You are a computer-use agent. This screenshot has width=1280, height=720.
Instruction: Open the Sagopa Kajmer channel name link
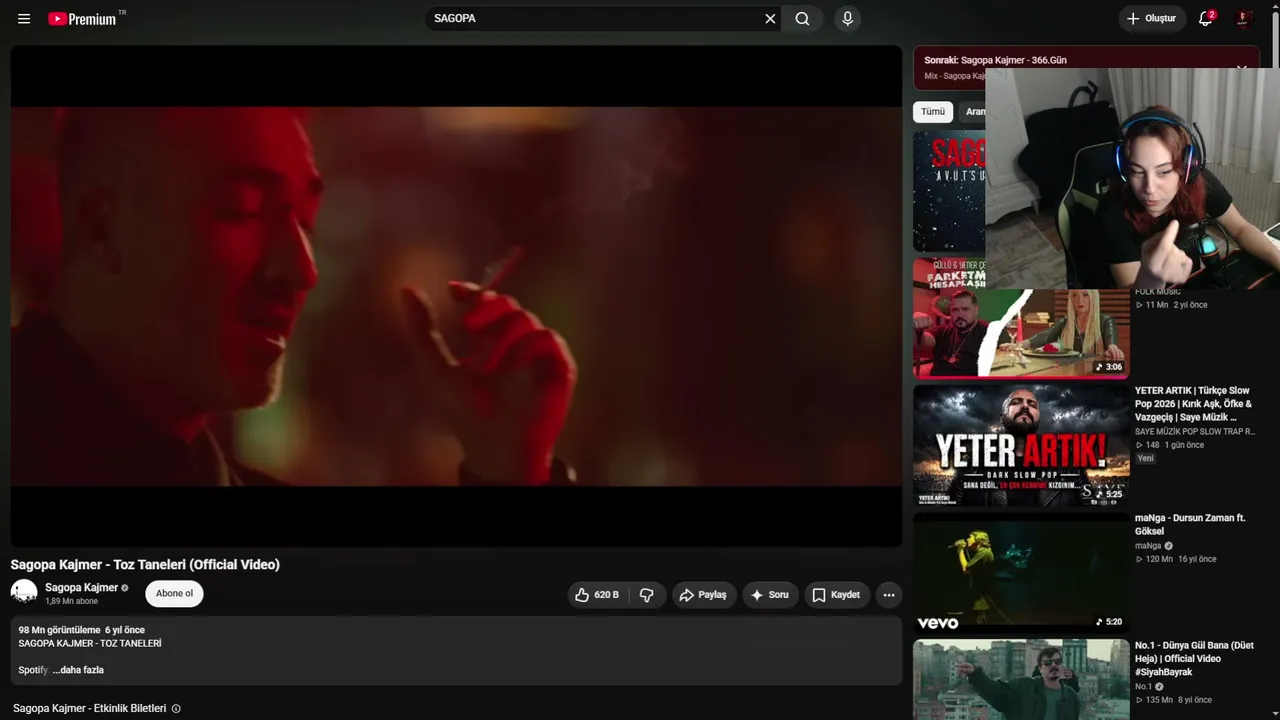[81, 588]
